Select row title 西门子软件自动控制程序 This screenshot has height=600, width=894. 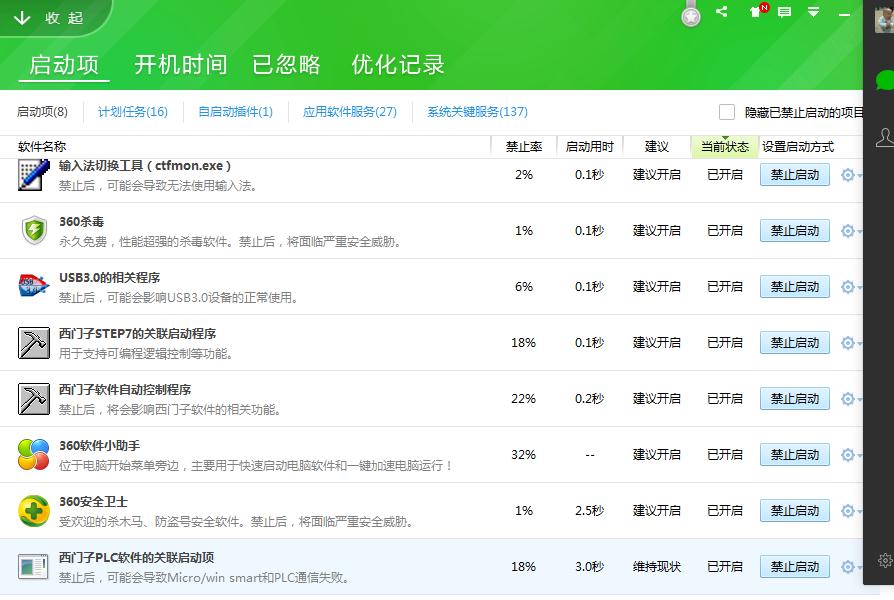(x=125, y=389)
